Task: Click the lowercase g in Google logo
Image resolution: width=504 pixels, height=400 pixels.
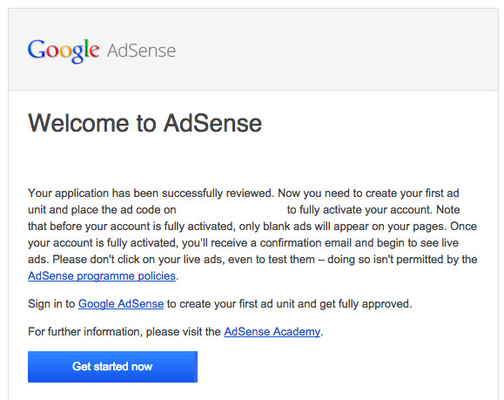Action: [x=77, y=53]
